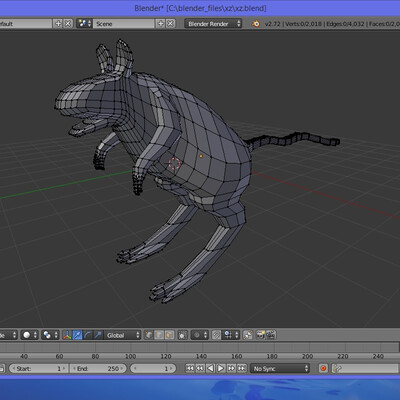This screenshot has height=400, width=400.
Task: Click the OpenGL render image camera icon
Action: tap(260, 335)
